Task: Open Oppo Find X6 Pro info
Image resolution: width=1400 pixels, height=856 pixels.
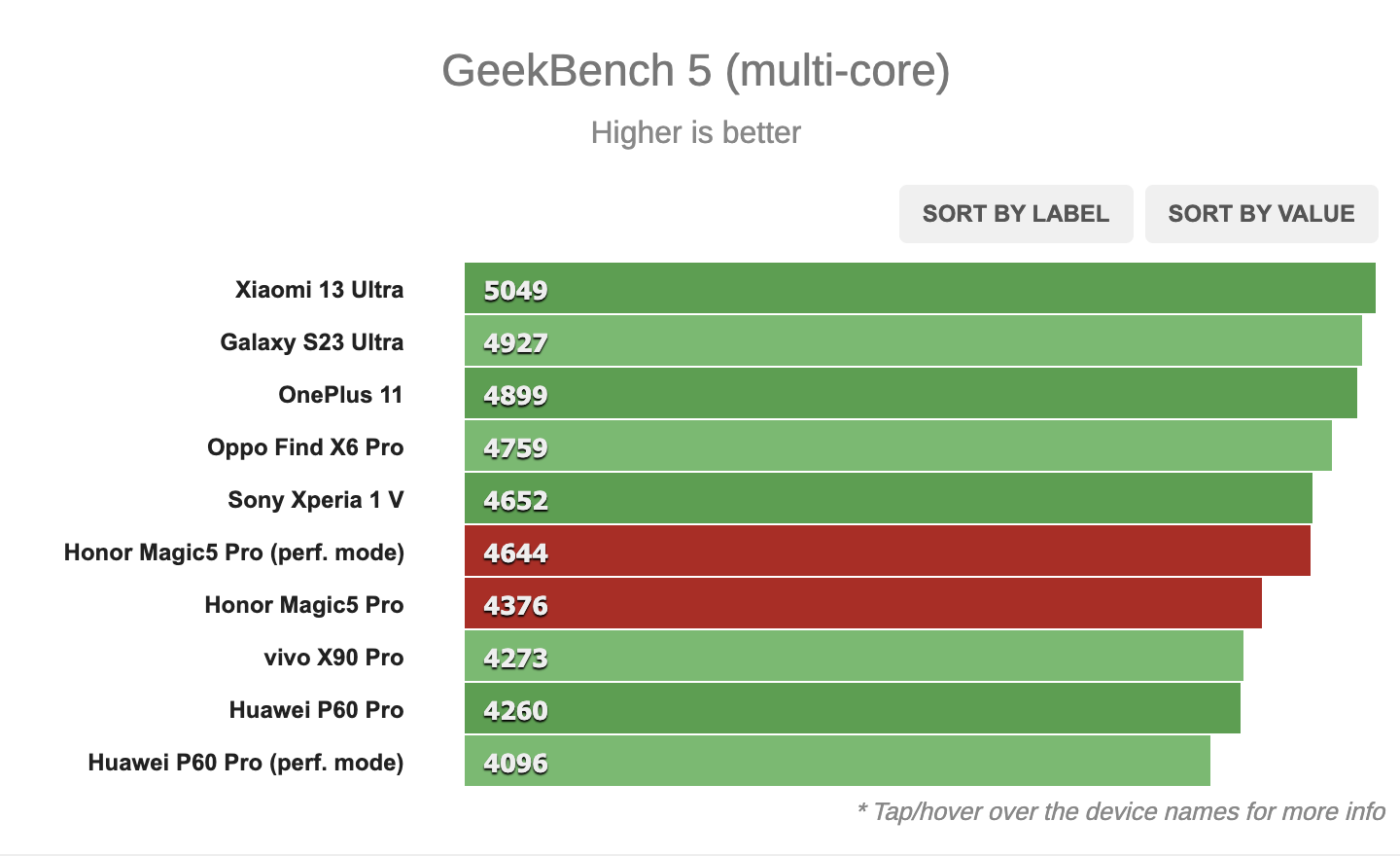Action: tap(305, 447)
